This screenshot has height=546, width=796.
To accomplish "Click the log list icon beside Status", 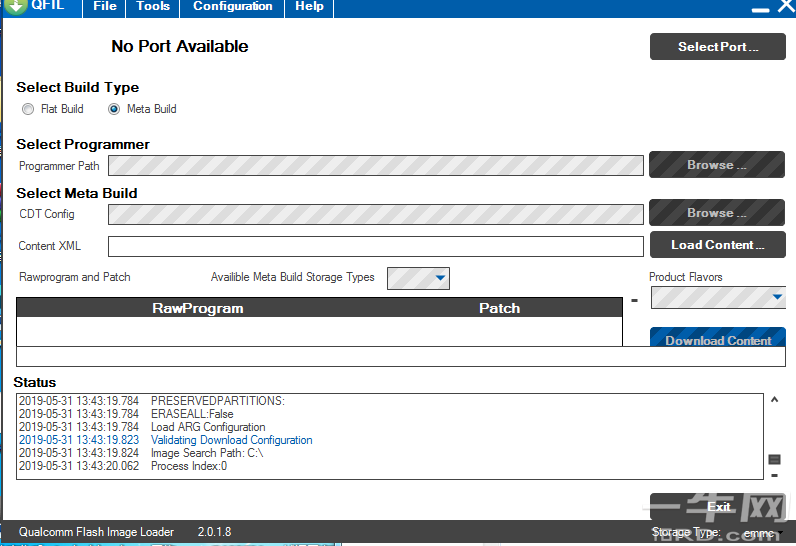I will pos(773,459).
